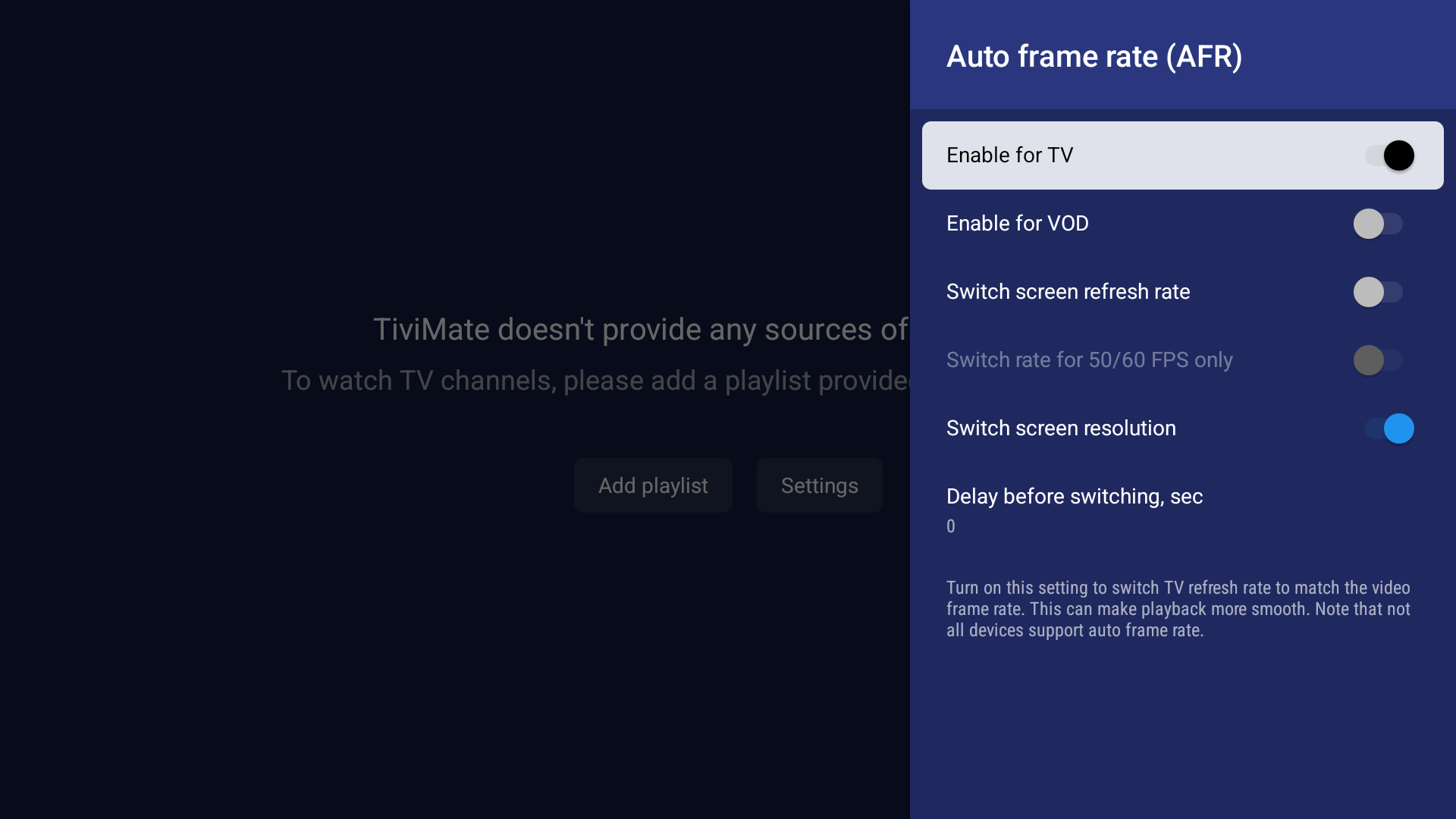
Task: Toggle the Enable for TV switch
Action: (x=1389, y=155)
